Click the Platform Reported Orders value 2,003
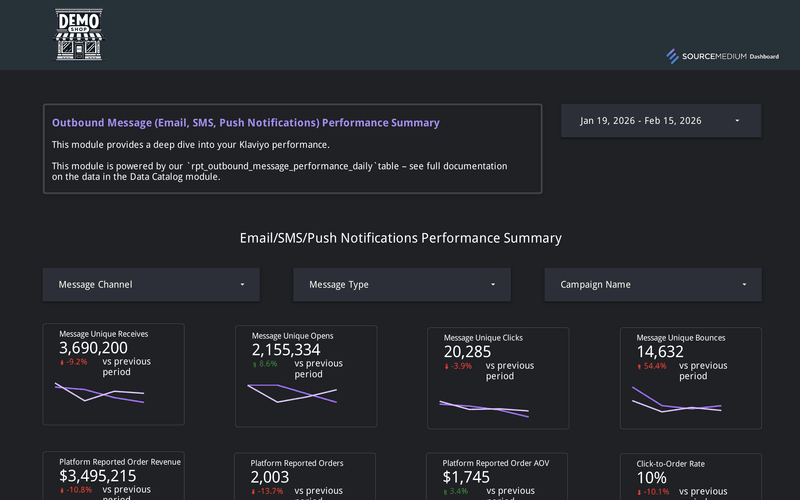The width and height of the screenshot is (800, 500). tap(272, 477)
